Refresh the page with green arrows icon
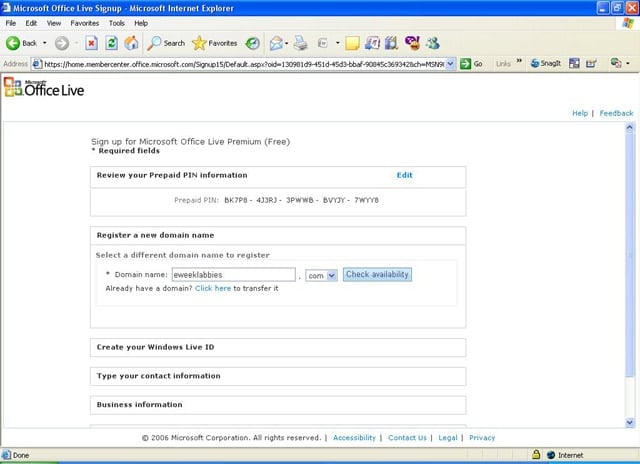 click(111, 43)
